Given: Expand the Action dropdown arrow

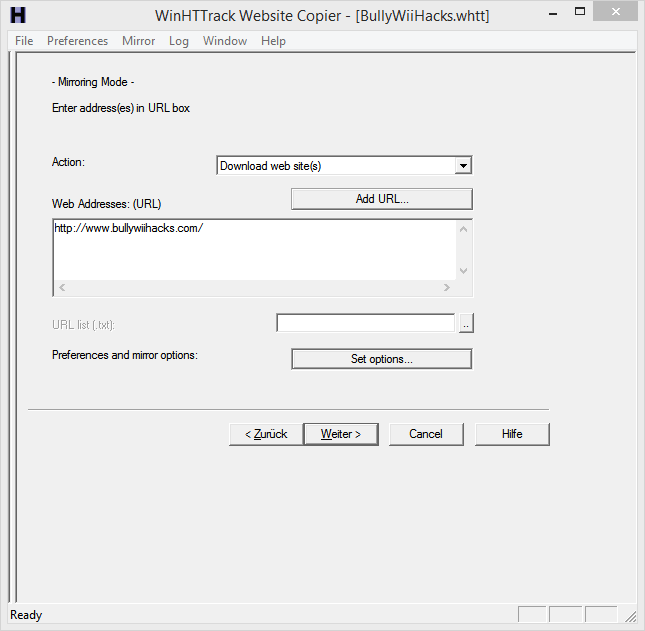Looking at the screenshot, I should click(x=463, y=166).
